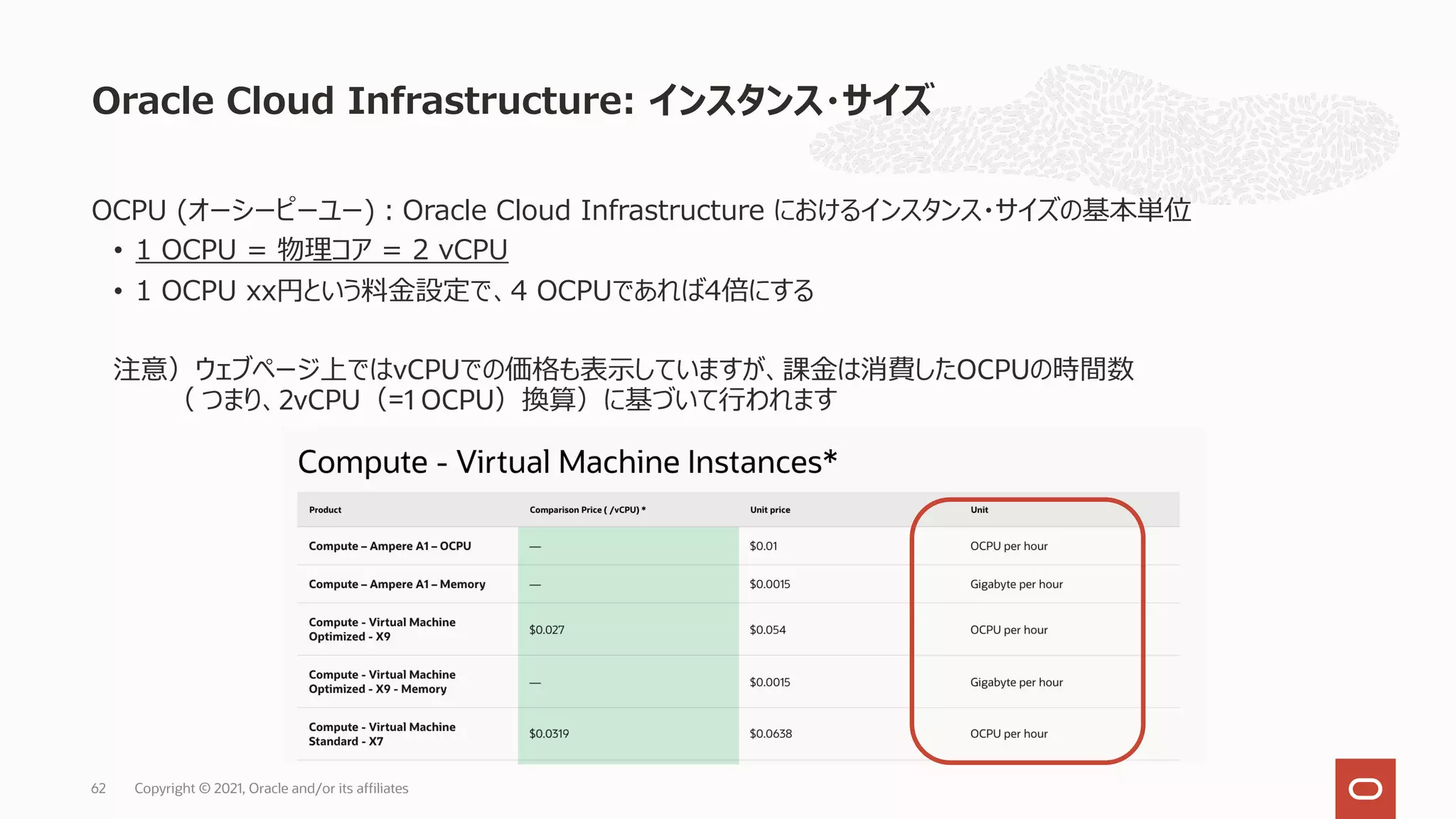Click the underlined '1 OCPU = 物理コア = 2 vCPU' text
The width and height of the screenshot is (1456, 819).
pos(322,250)
